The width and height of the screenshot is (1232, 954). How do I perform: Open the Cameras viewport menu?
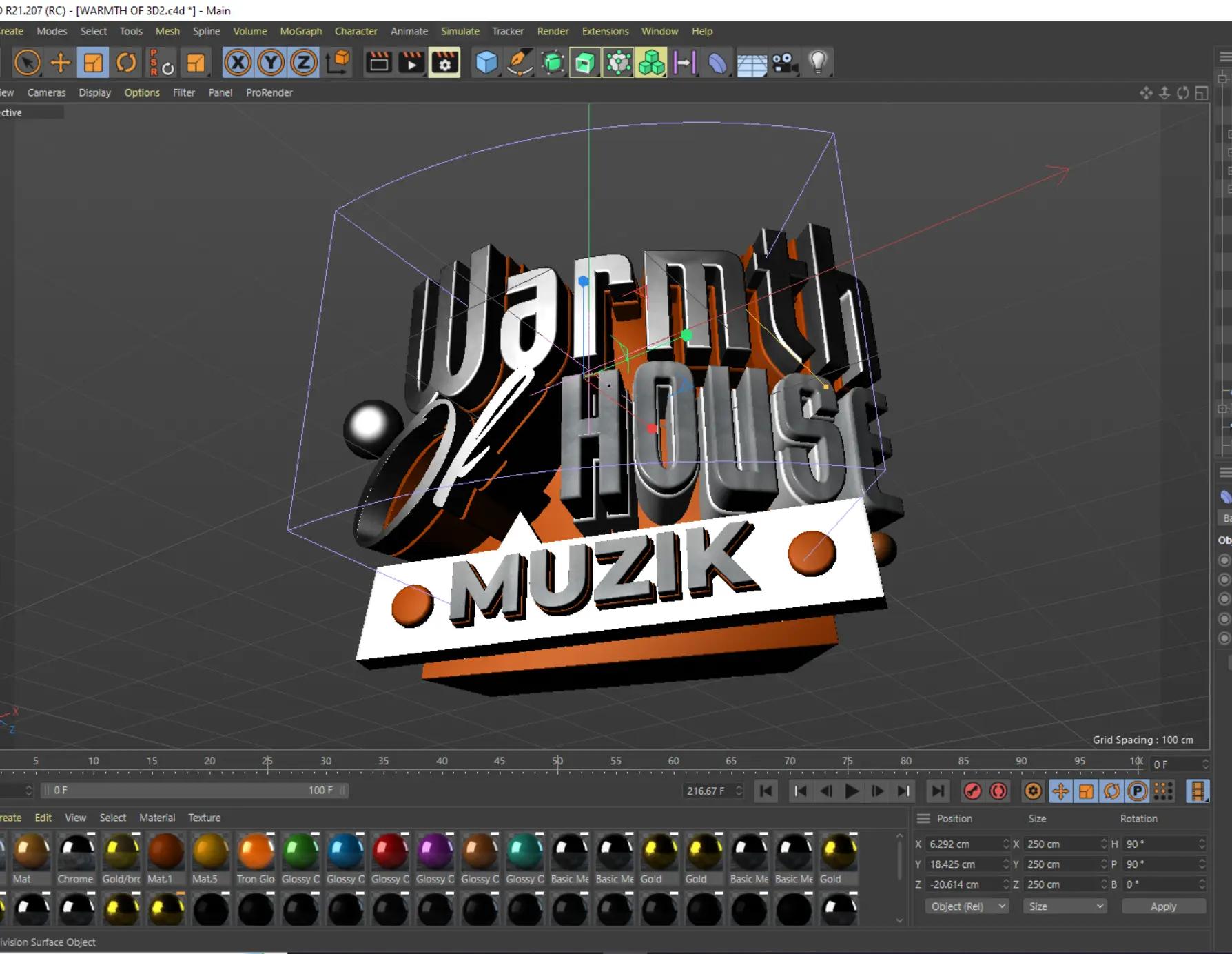[46, 92]
